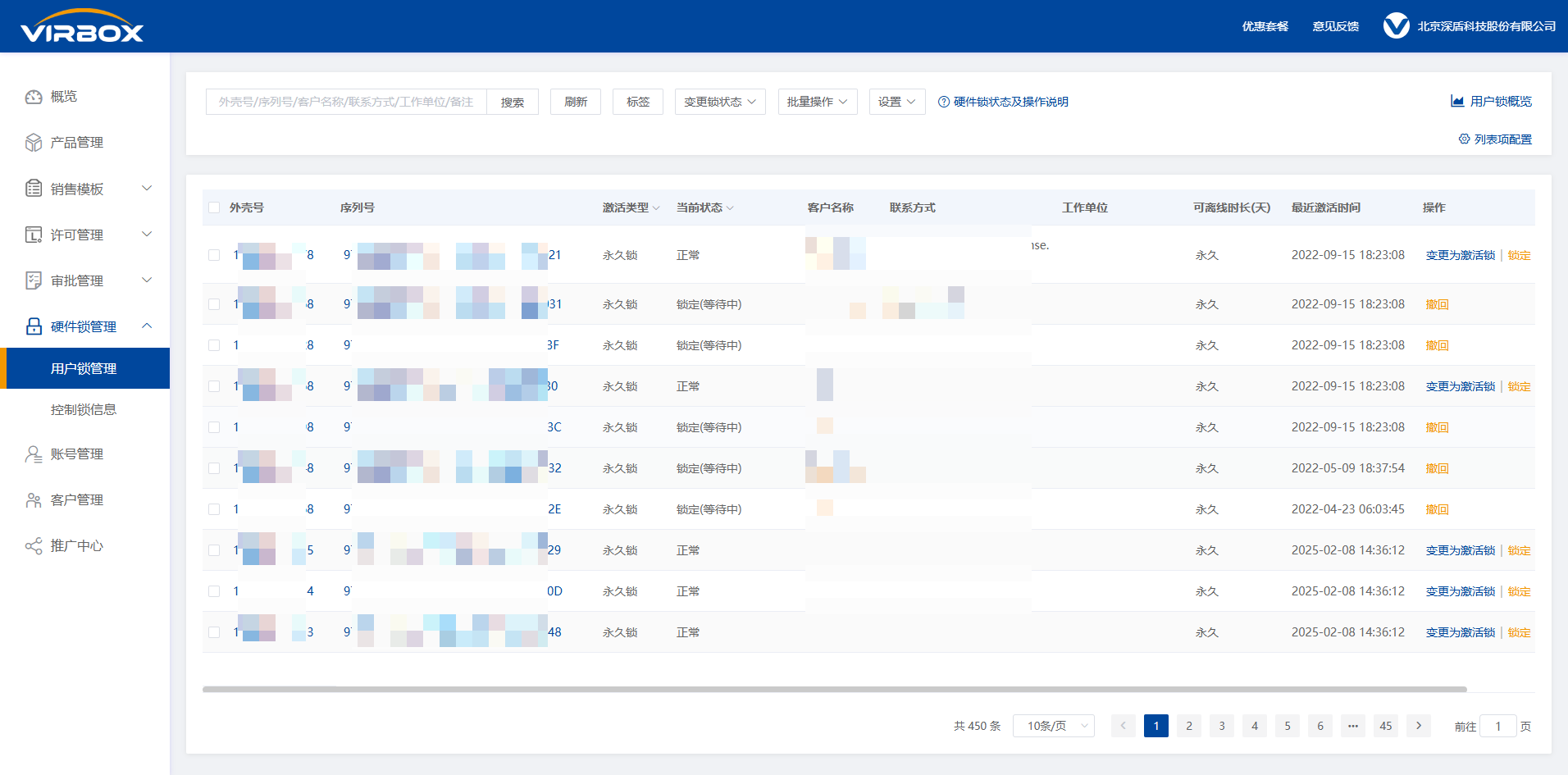Click the question mark help icon
Screen dimensions: 1568x775
pyautogui.click(x=944, y=102)
